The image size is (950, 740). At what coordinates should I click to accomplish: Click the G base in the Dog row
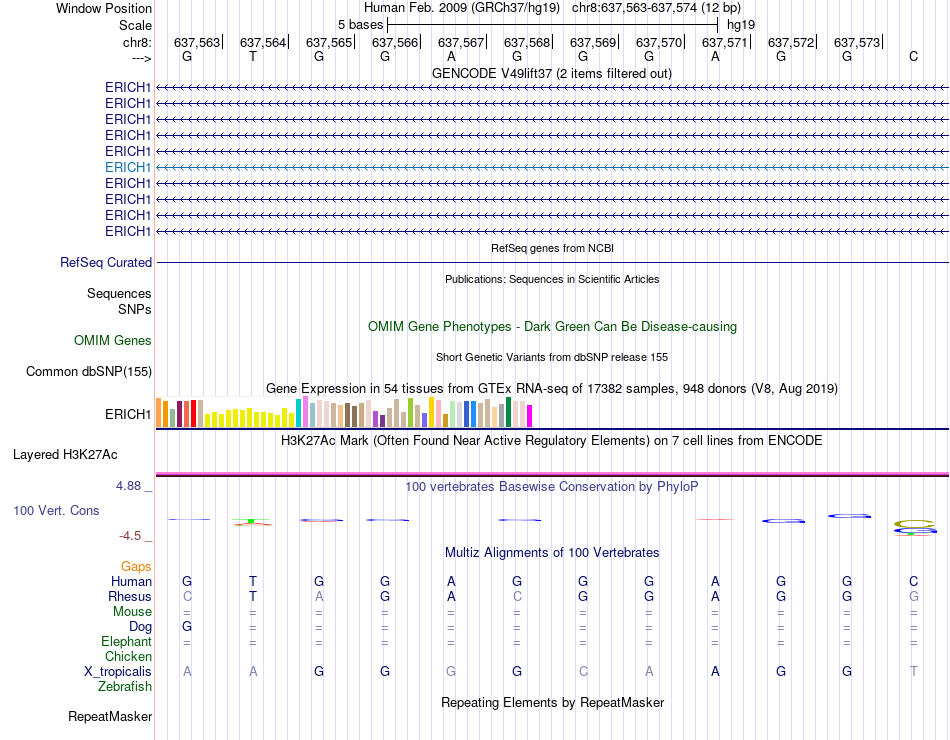[x=187, y=626]
